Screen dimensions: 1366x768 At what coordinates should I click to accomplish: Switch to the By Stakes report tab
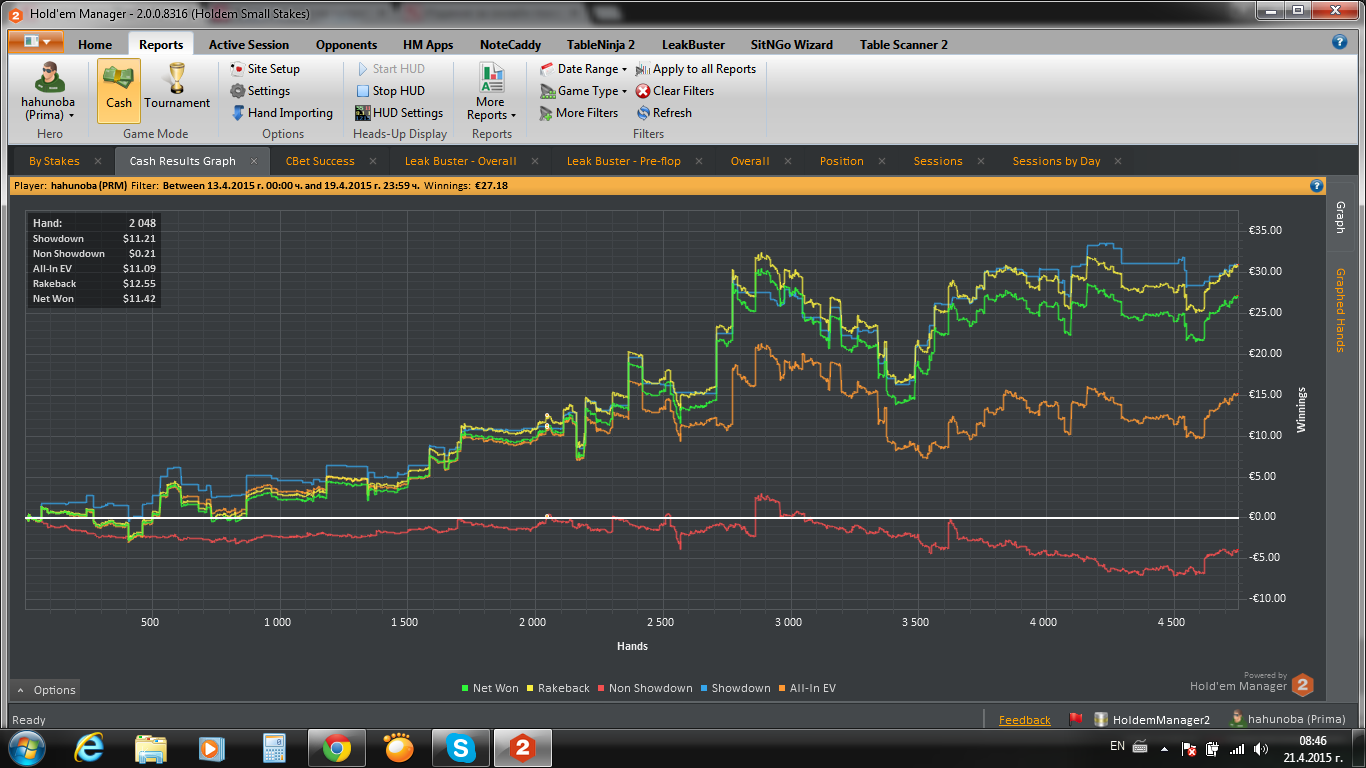pos(54,161)
